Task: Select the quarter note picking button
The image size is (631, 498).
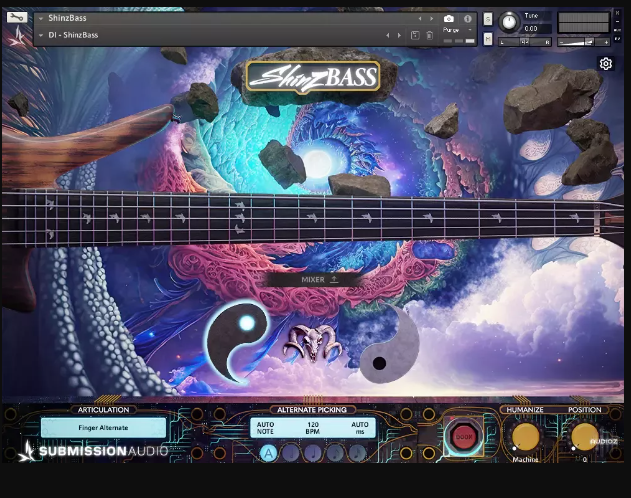Action: 313,453
